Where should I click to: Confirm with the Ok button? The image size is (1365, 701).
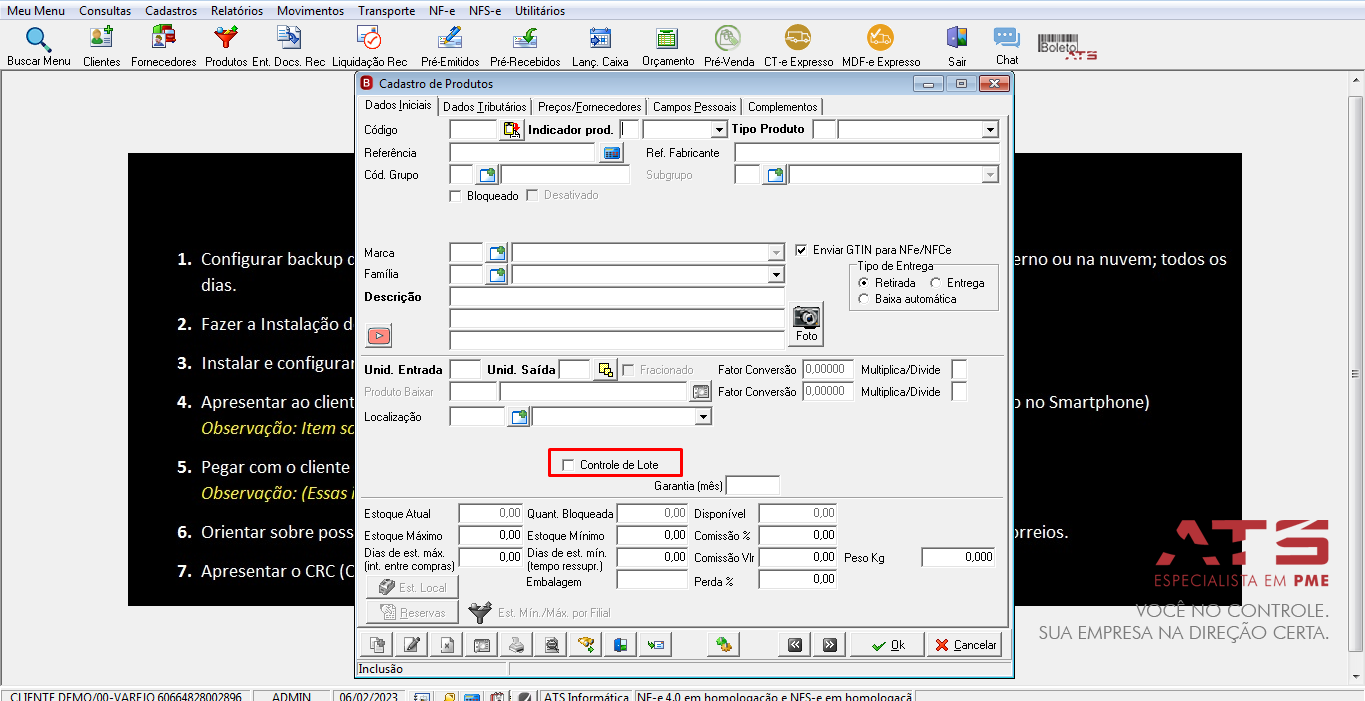(886, 645)
